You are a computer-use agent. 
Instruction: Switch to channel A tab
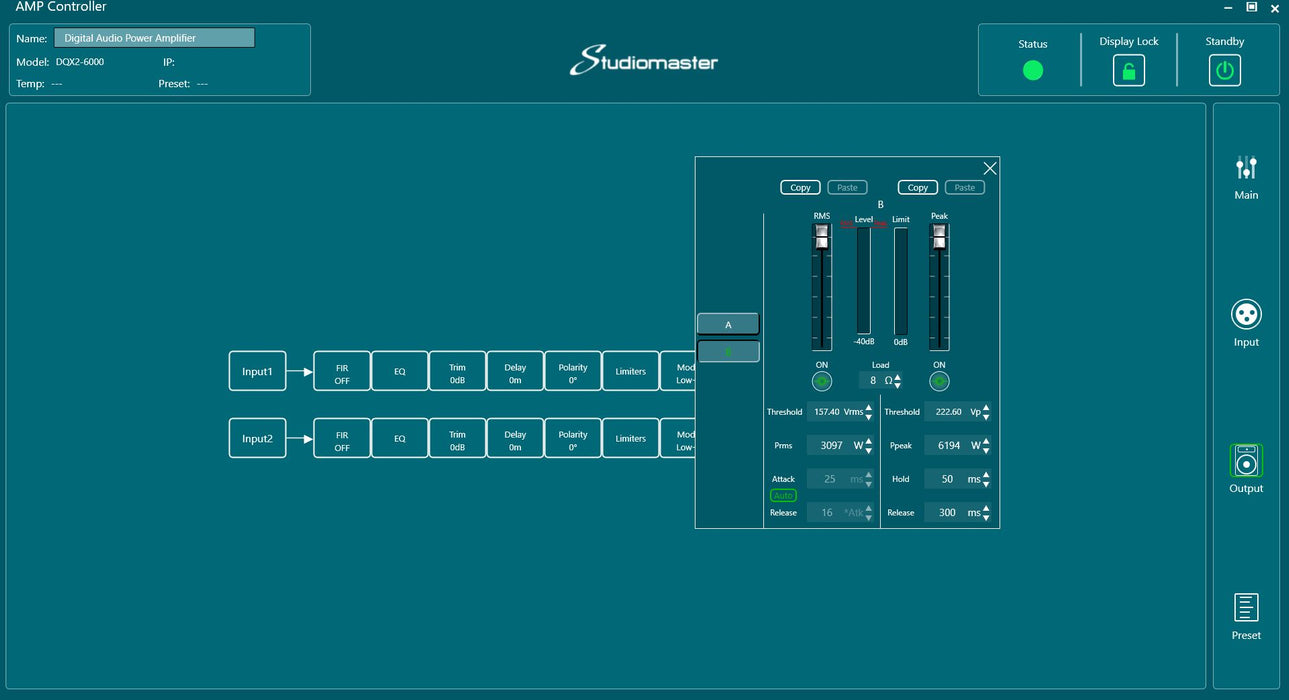(x=728, y=324)
